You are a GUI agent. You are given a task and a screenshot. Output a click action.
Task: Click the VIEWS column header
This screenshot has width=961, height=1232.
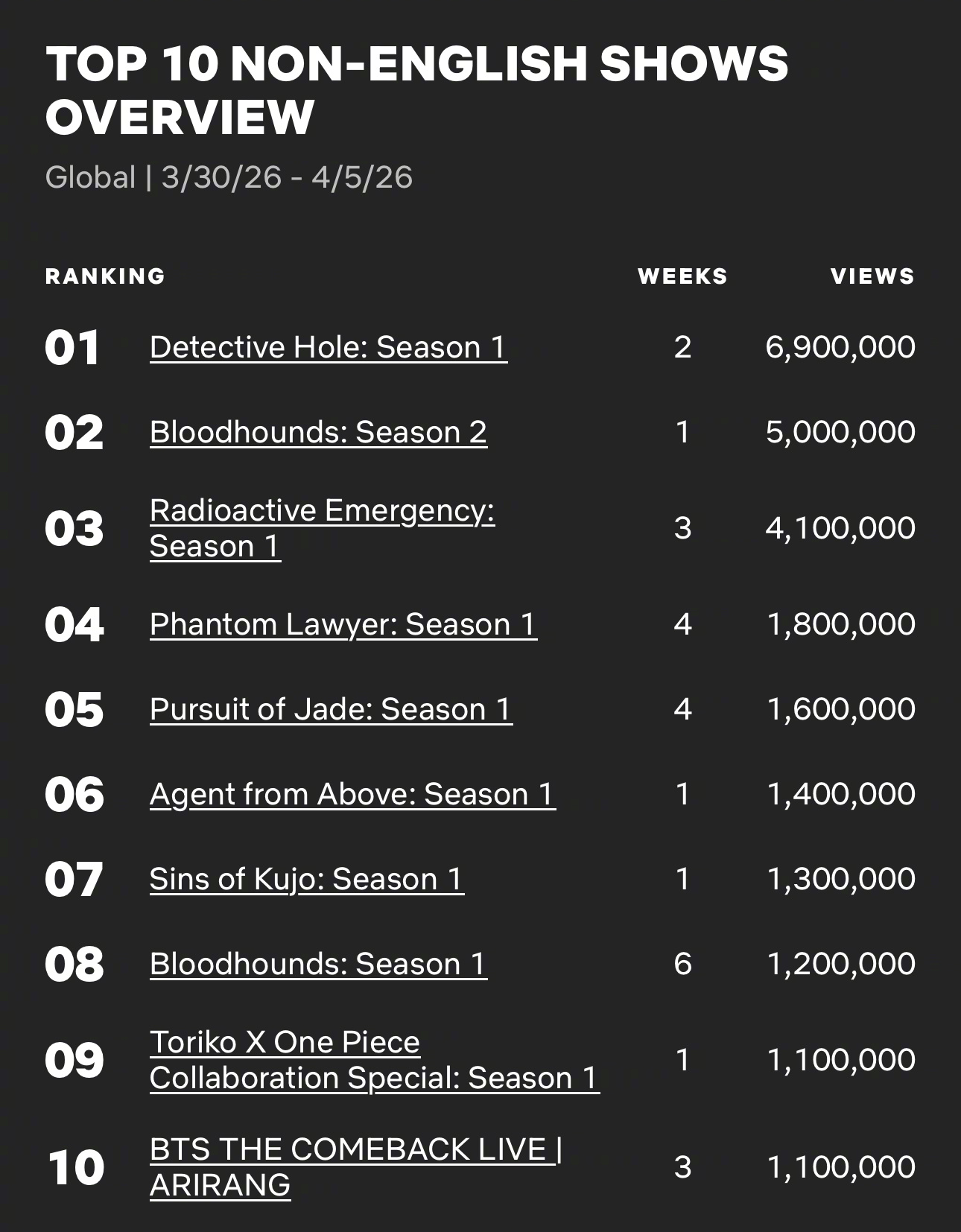872,276
